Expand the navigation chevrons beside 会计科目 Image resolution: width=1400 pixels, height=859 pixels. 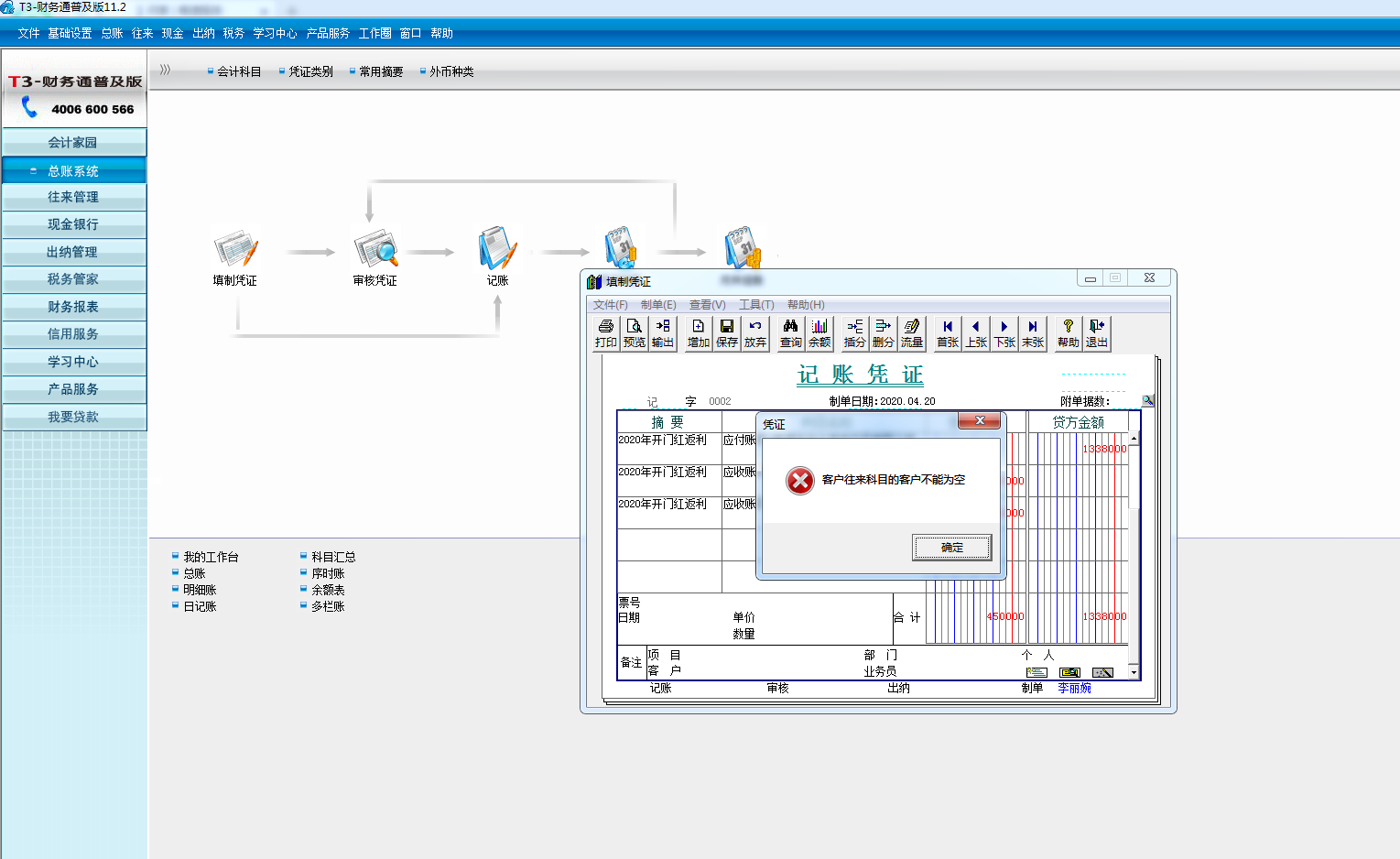click(x=165, y=70)
